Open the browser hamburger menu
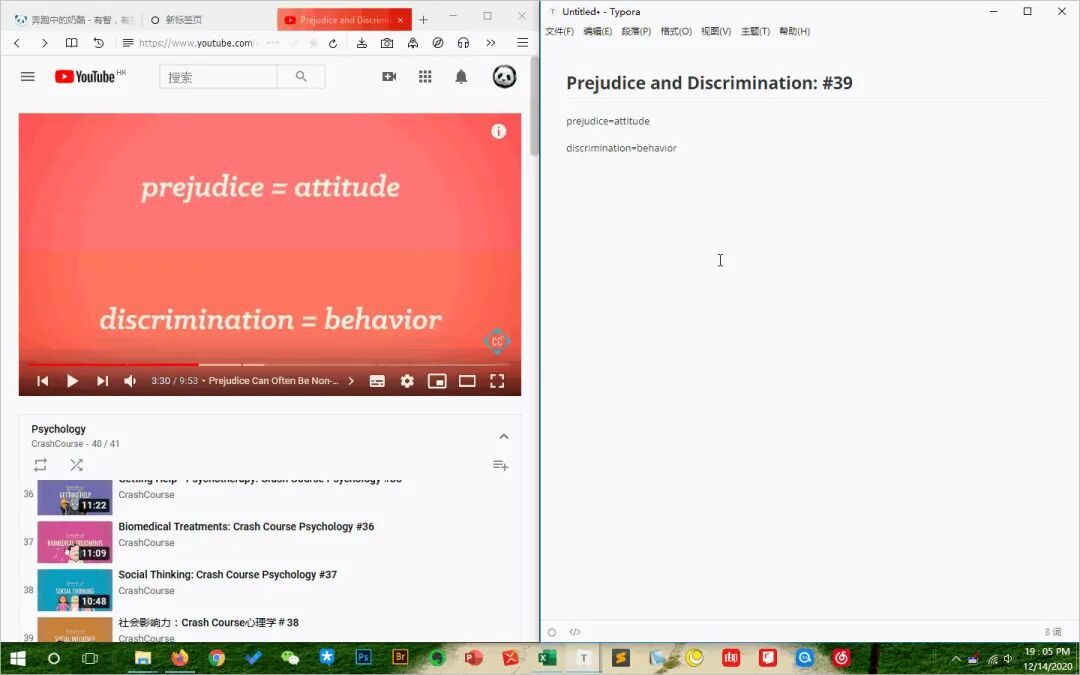The image size is (1080, 675). [x=523, y=43]
